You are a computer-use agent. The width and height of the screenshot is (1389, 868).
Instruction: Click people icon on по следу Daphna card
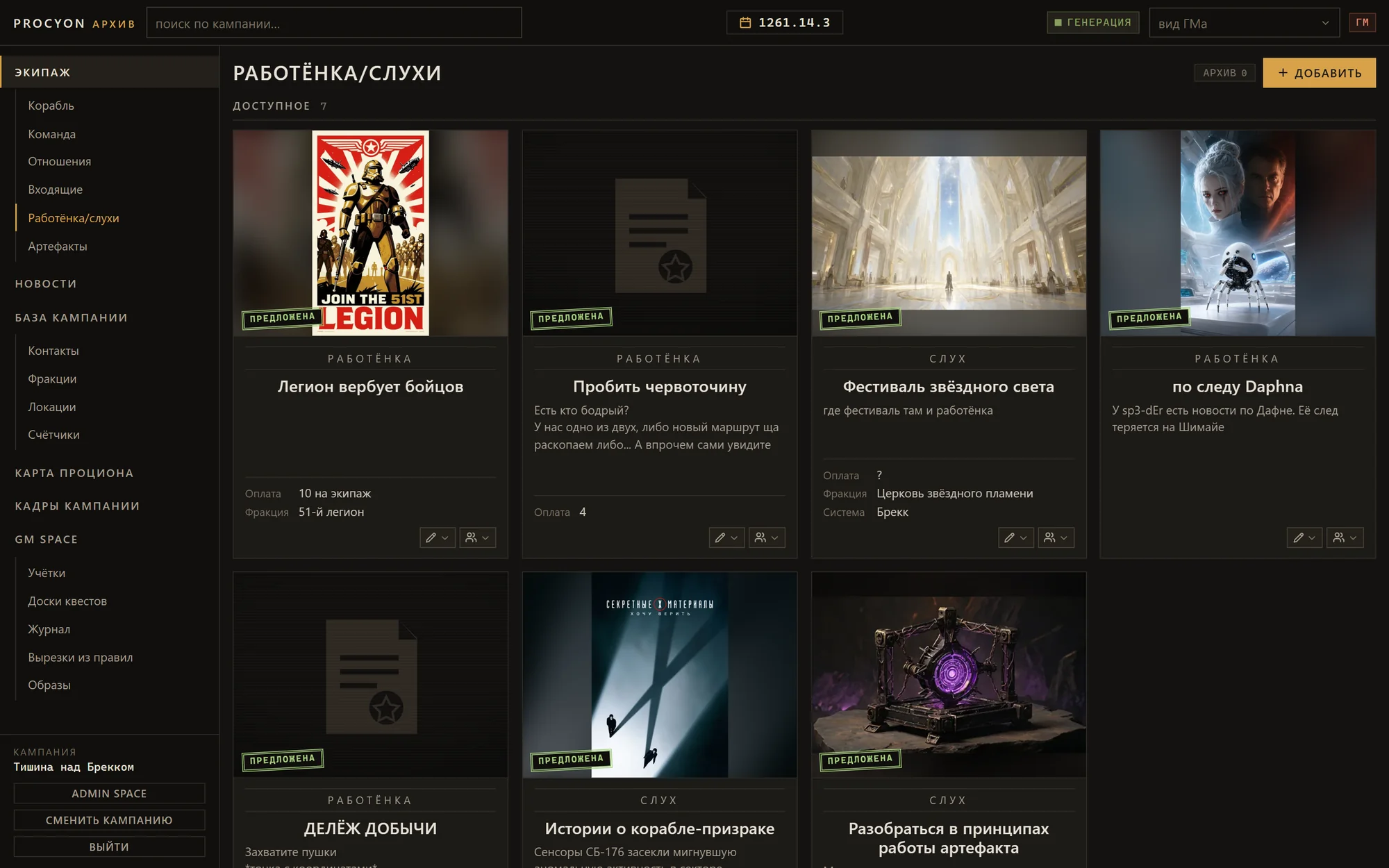pos(1345,537)
